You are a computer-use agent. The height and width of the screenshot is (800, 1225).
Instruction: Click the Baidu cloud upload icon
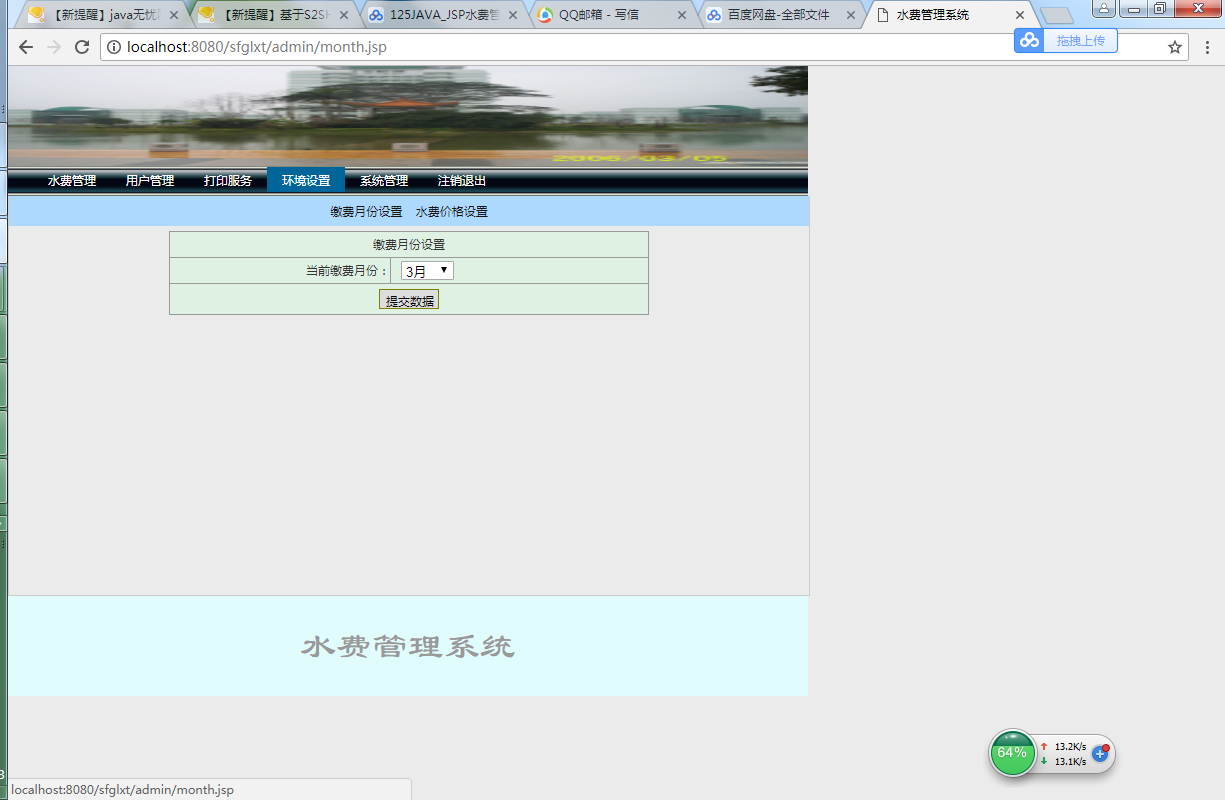tap(1029, 40)
